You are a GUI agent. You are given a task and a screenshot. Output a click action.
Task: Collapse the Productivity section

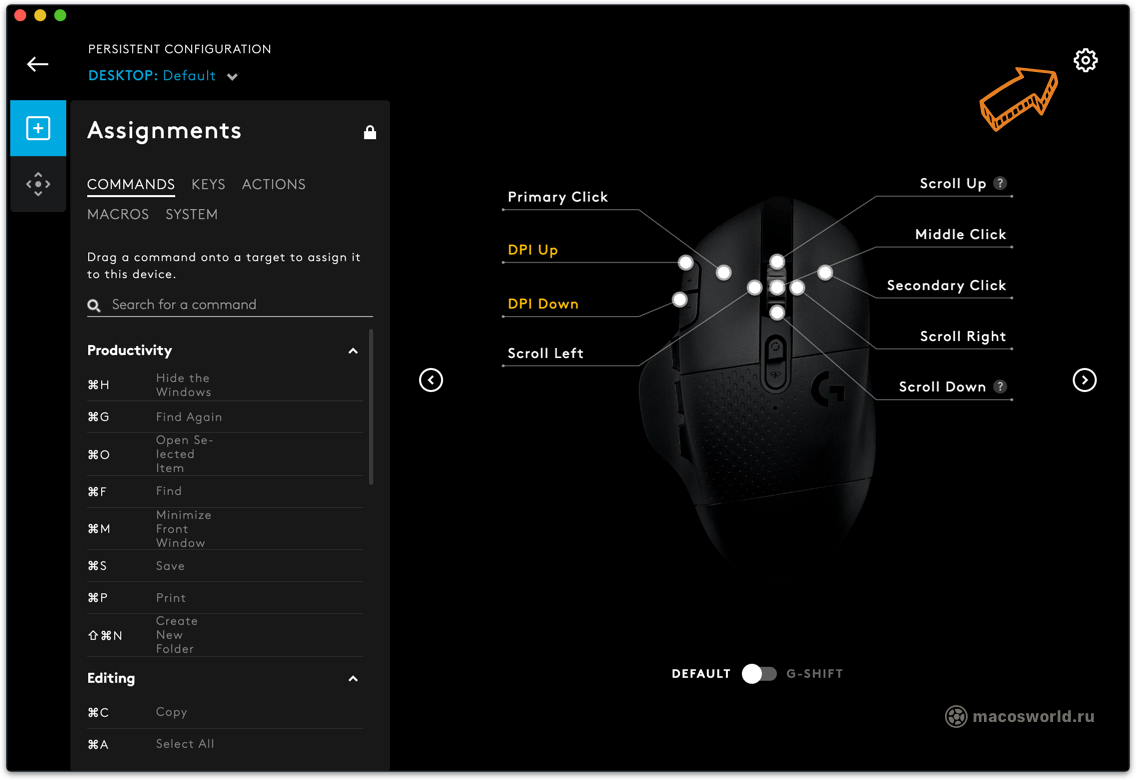click(x=353, y=351)
